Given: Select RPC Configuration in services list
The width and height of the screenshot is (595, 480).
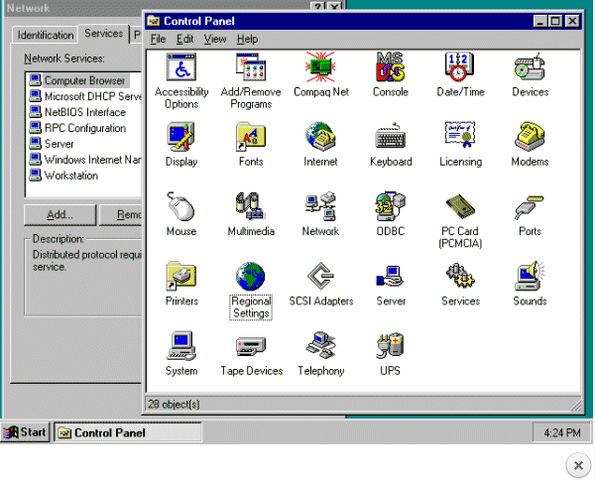Looking at the screenshot, I should (x=77, y=128).
